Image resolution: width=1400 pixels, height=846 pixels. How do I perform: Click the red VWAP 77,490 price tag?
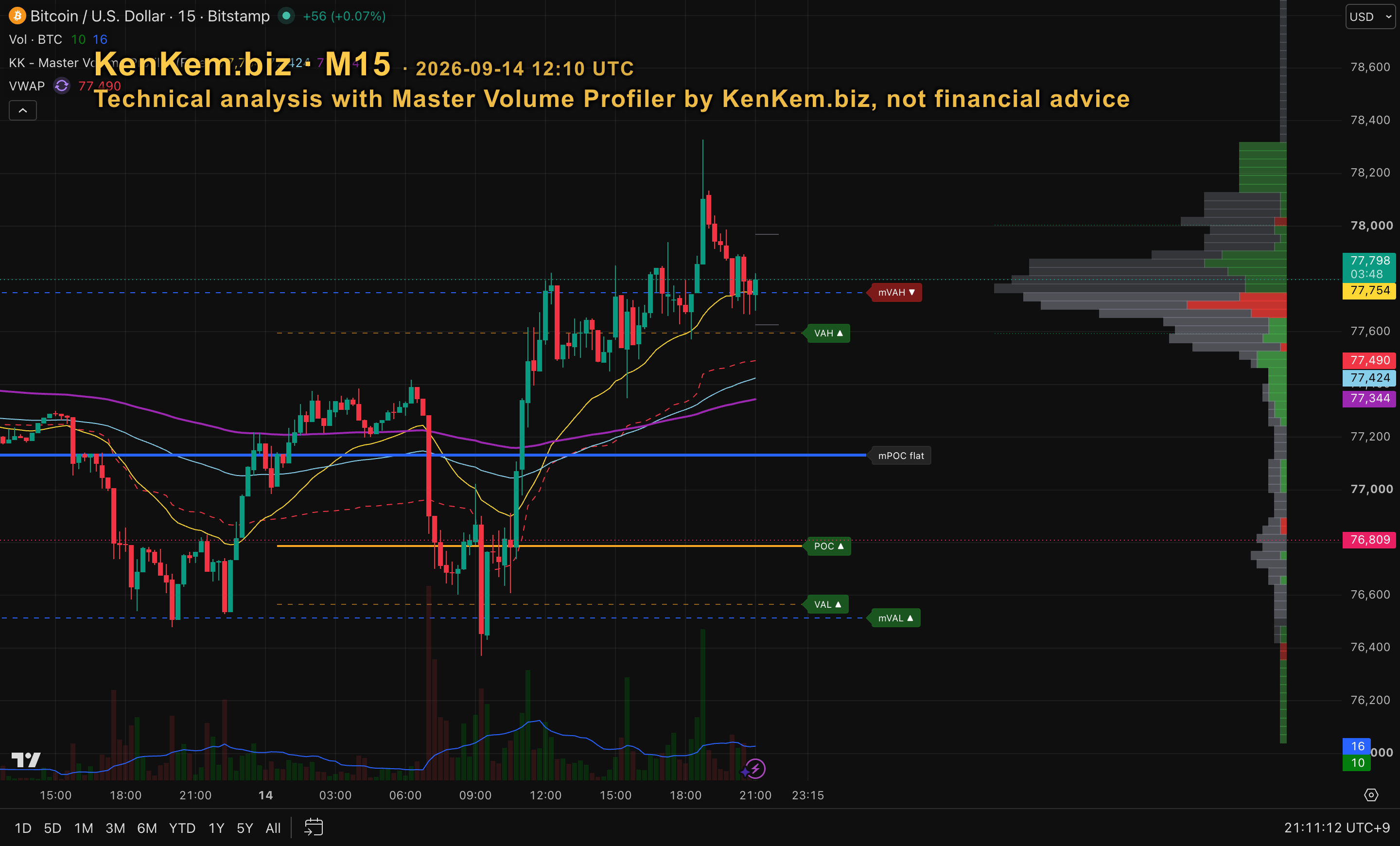point(1369,360)
